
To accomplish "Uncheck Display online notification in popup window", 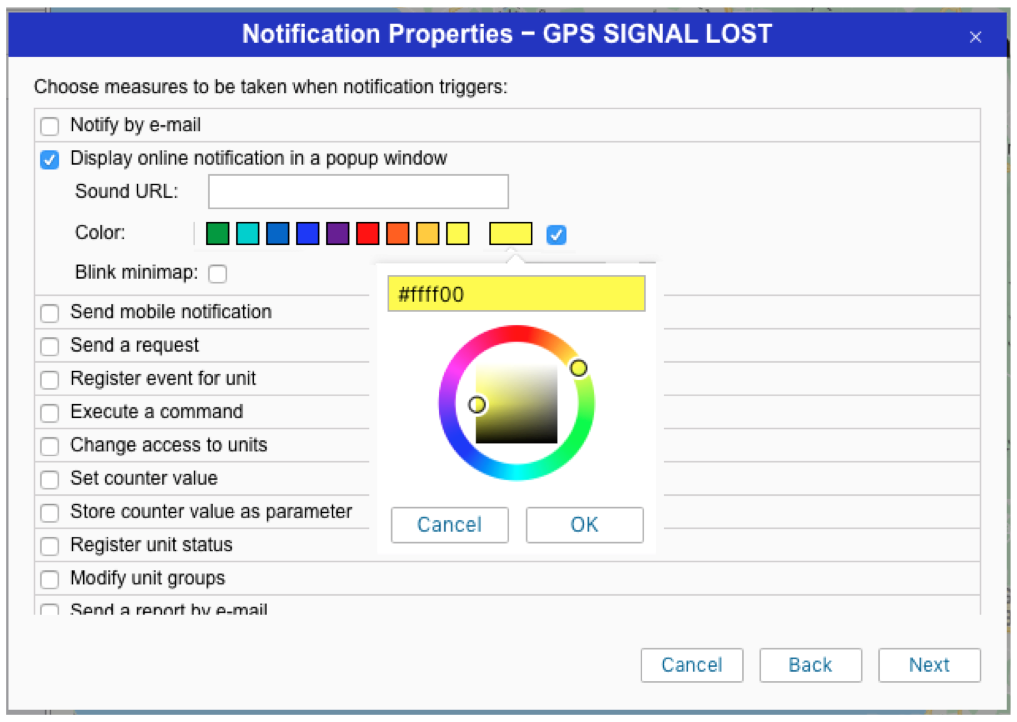I will pyautogui.click(x=50, y=159).
